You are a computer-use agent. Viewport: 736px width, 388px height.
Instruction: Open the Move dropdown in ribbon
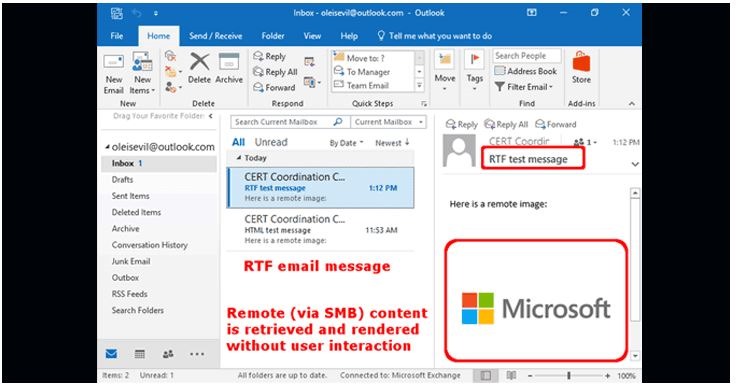[445, 72]
